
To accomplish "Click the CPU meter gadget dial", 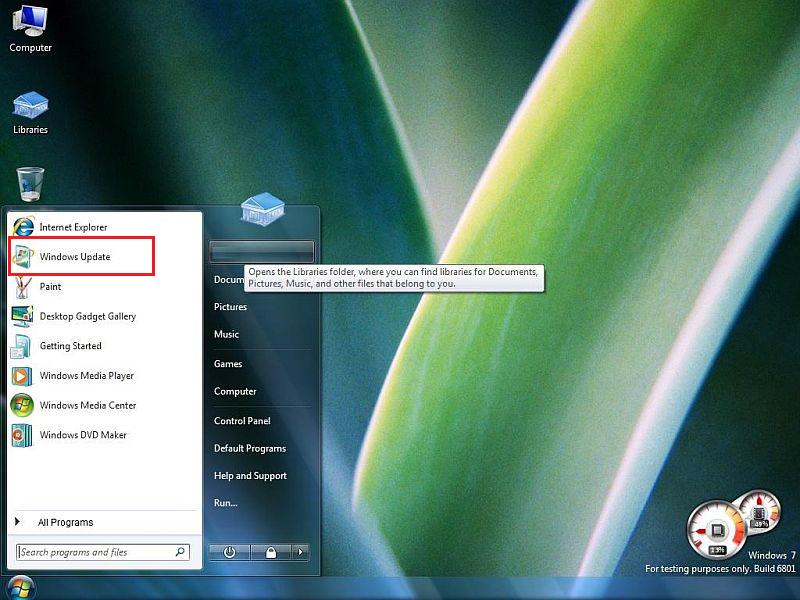I will click(716, 531).
